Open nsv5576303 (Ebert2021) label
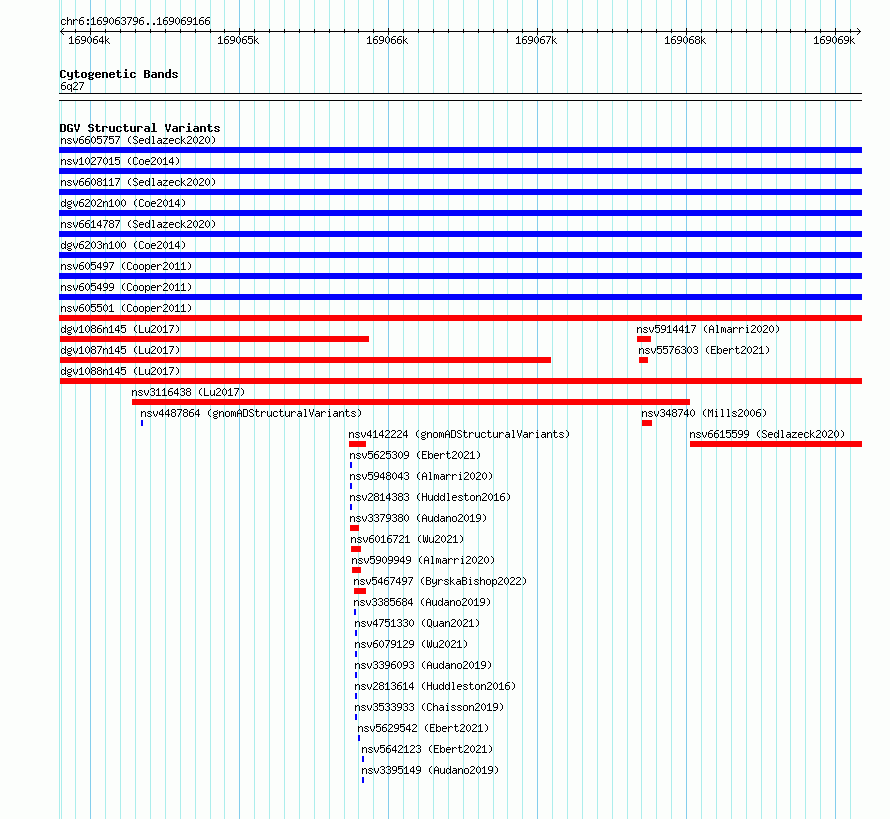Image resolution: width=890 pixels, height=819 pixels. pyautogui.click(x=704, y=350)
